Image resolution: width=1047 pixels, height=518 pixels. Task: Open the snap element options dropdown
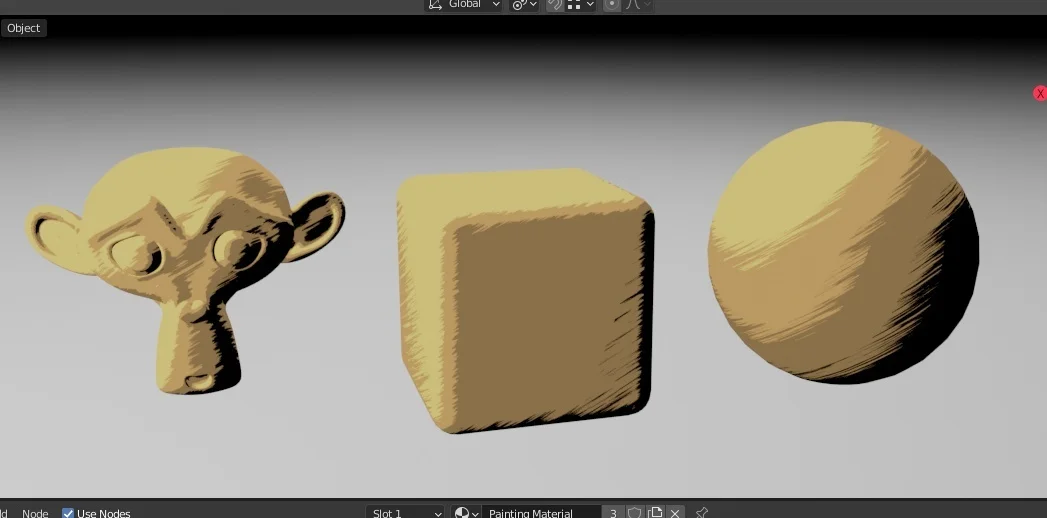(x=580, y=5)
